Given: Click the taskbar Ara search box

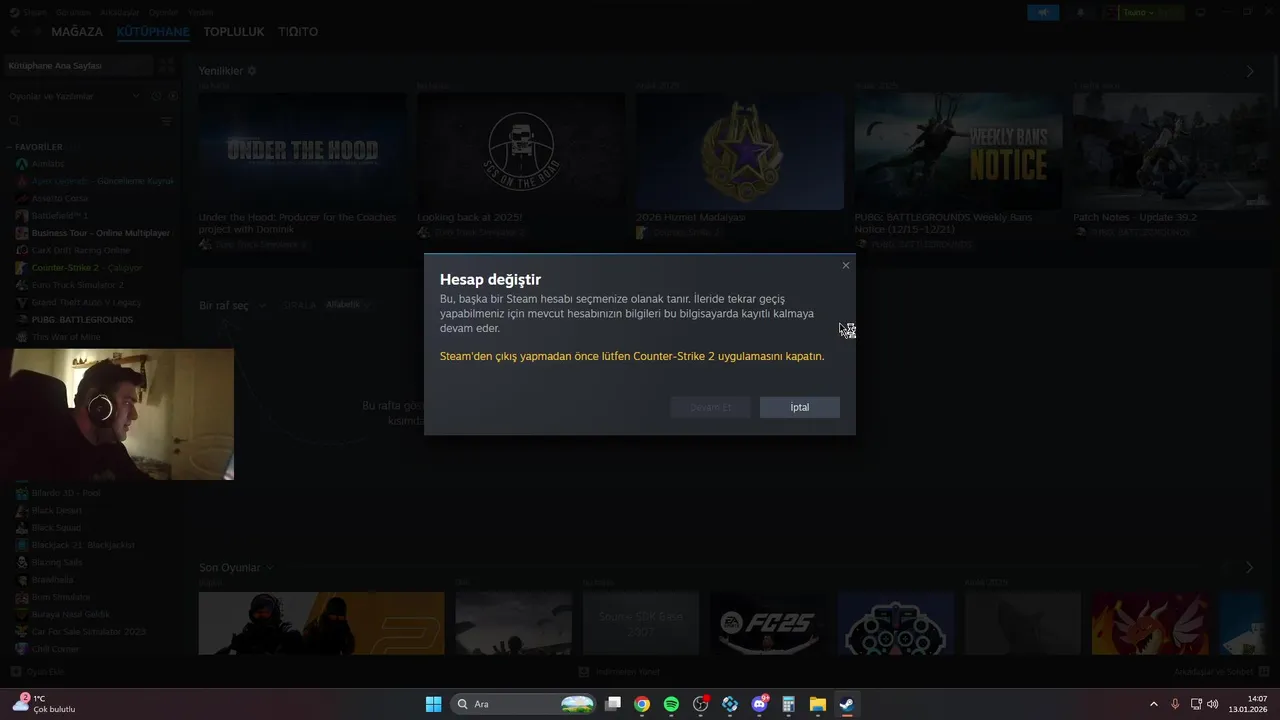Looking at the screenshot, I should point(524,704).
